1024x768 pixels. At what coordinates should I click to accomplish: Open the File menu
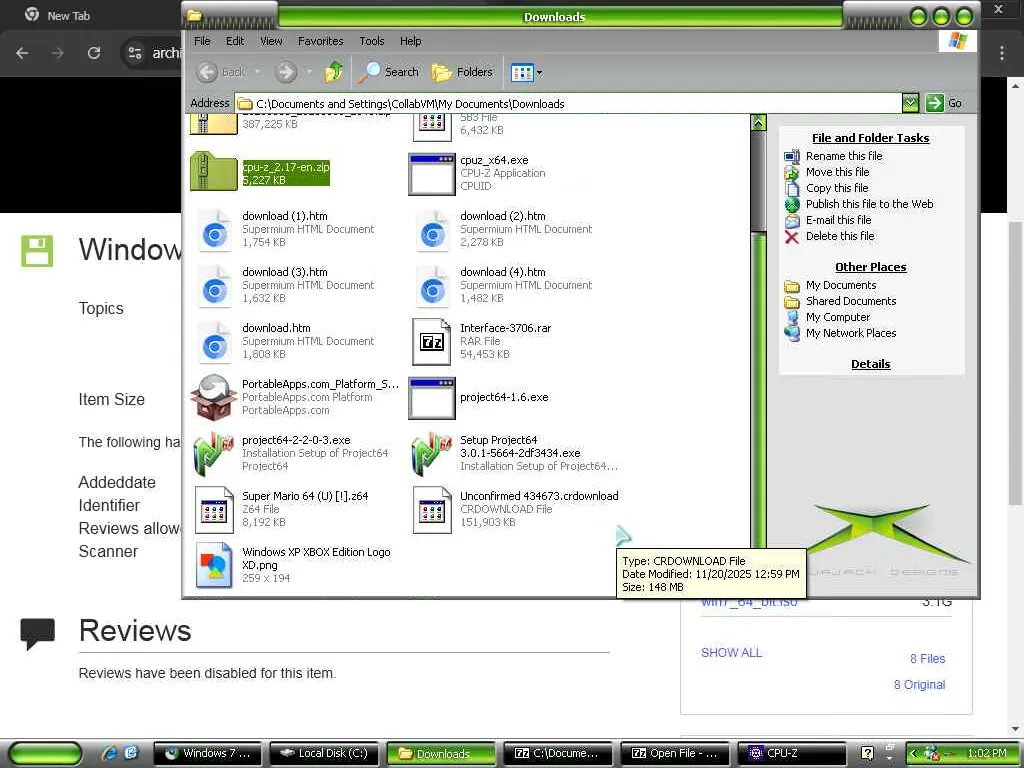[x=202, y=40]
